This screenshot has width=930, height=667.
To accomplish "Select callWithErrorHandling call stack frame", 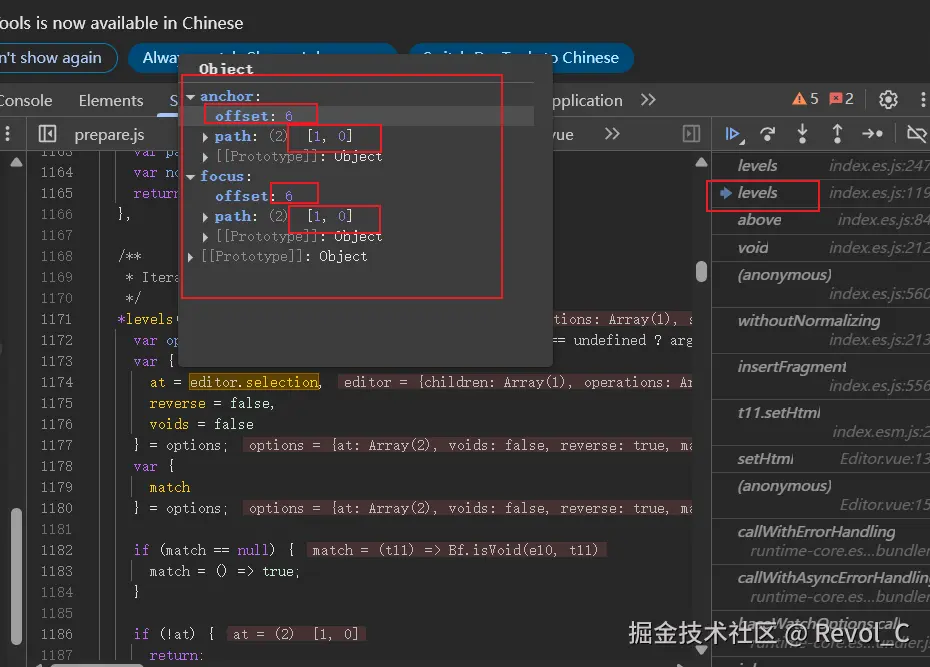I will [821, 541].
